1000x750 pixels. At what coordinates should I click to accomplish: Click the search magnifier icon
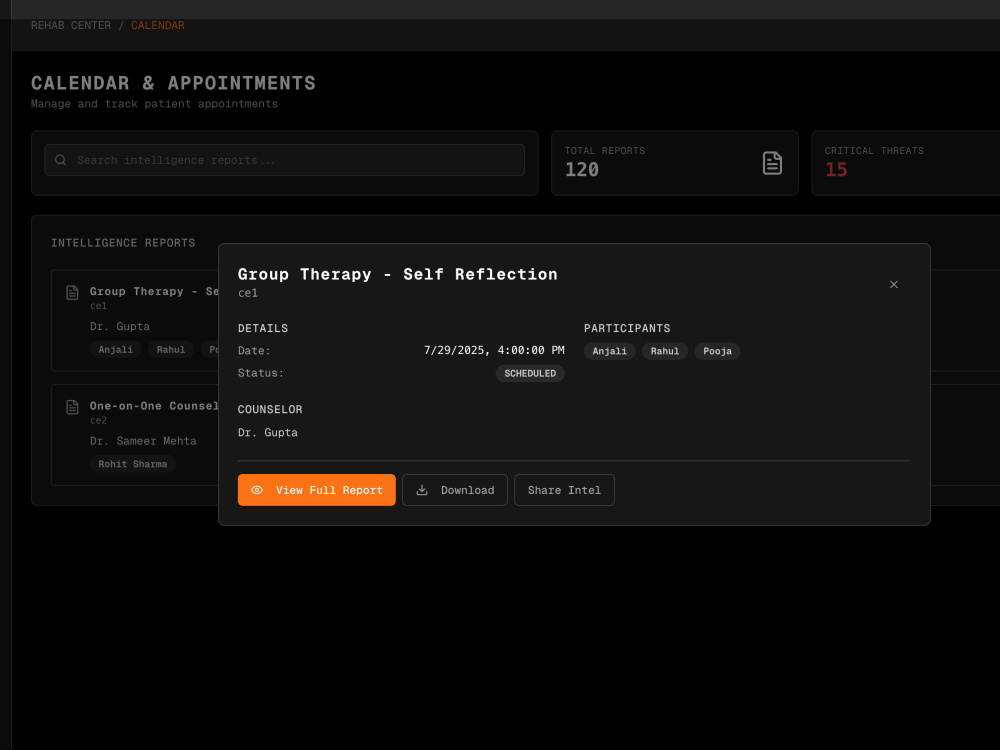coord(61,160)
